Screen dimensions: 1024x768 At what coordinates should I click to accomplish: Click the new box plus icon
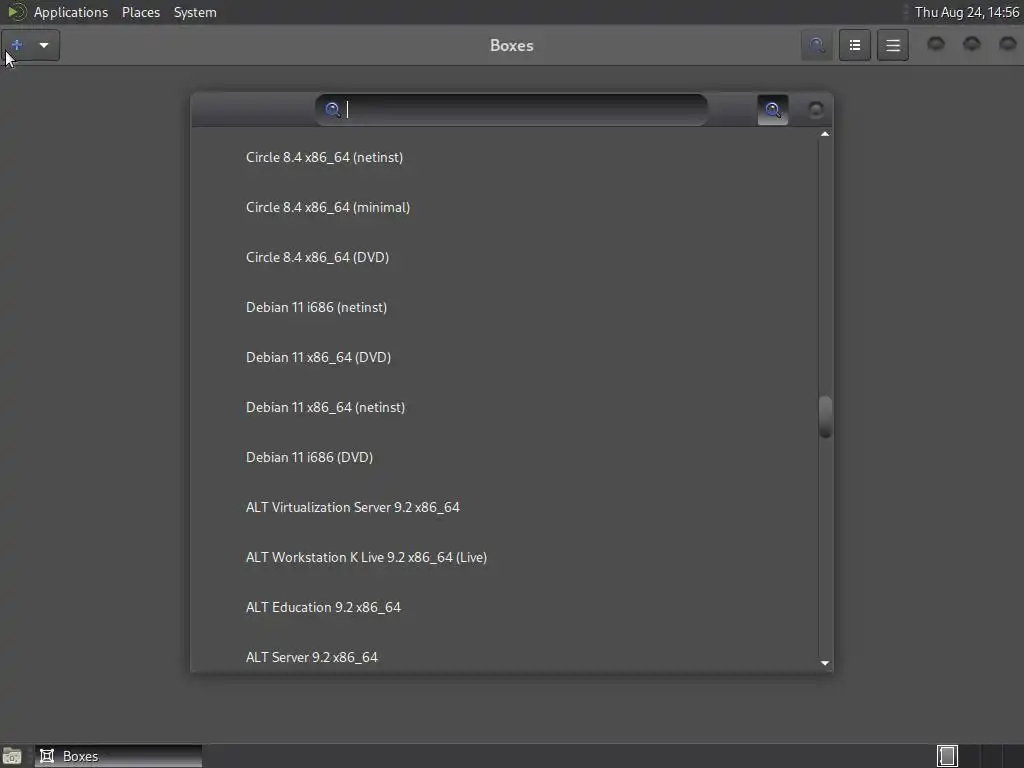(x=17, y=45)
